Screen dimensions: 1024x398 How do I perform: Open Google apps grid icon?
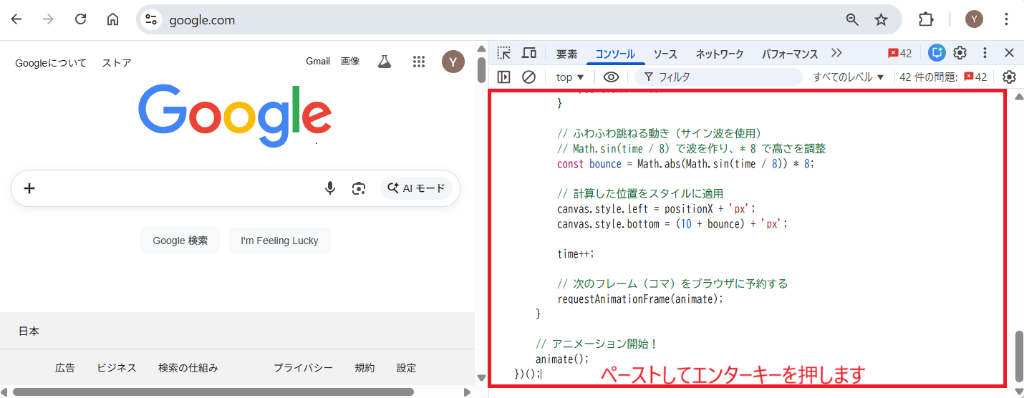tap(419, 62)
